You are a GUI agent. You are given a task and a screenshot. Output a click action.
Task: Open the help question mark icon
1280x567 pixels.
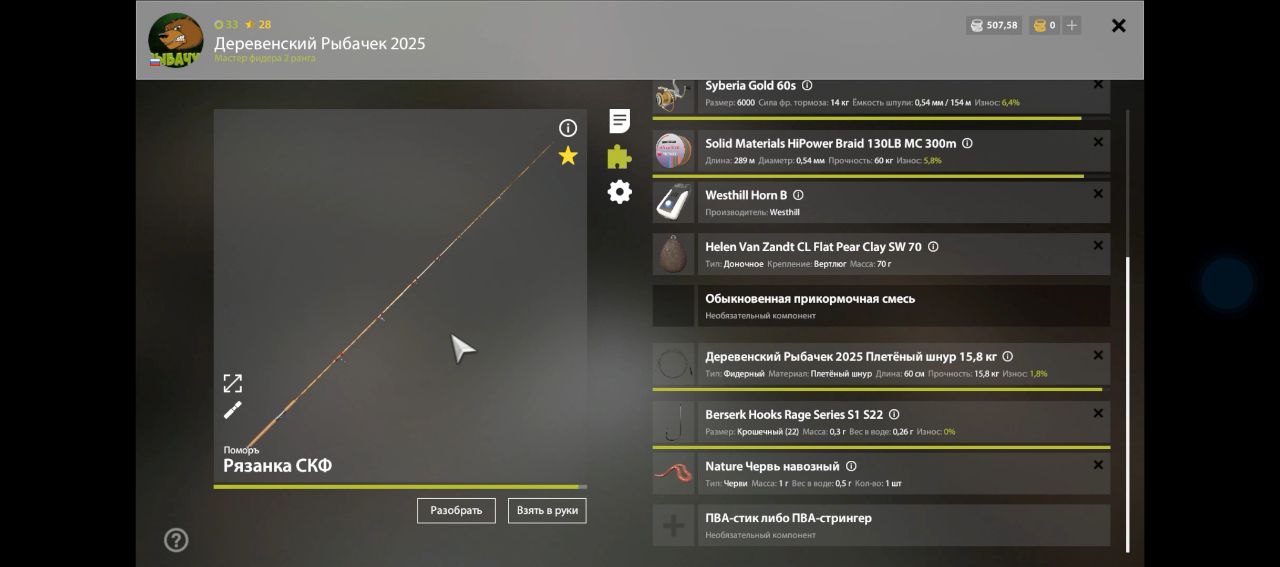coord(176,540)
